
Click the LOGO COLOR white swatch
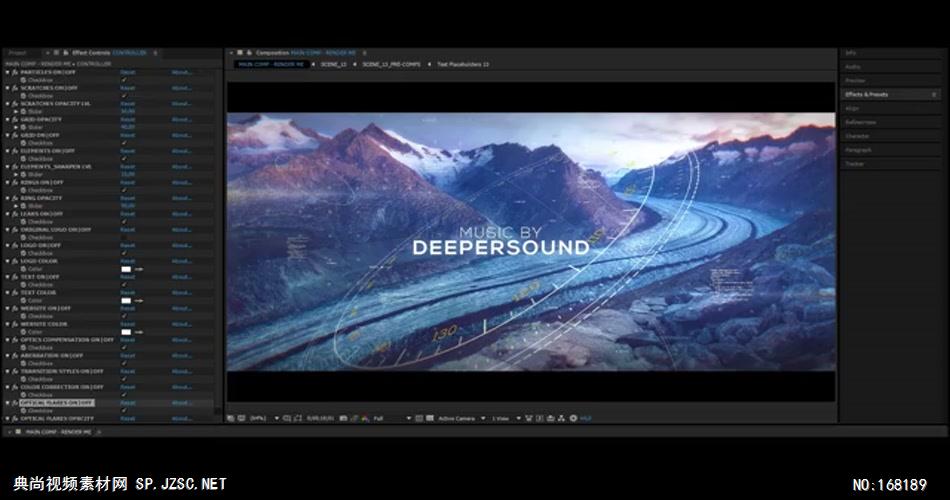pyautogui.click(x=126, y=269)
